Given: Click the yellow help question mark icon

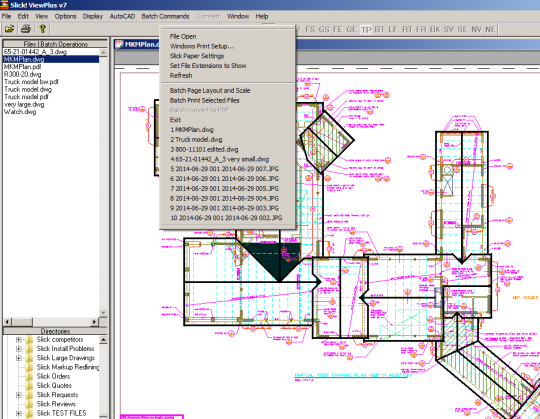Looking at the screenshot, I should [42, 29].
